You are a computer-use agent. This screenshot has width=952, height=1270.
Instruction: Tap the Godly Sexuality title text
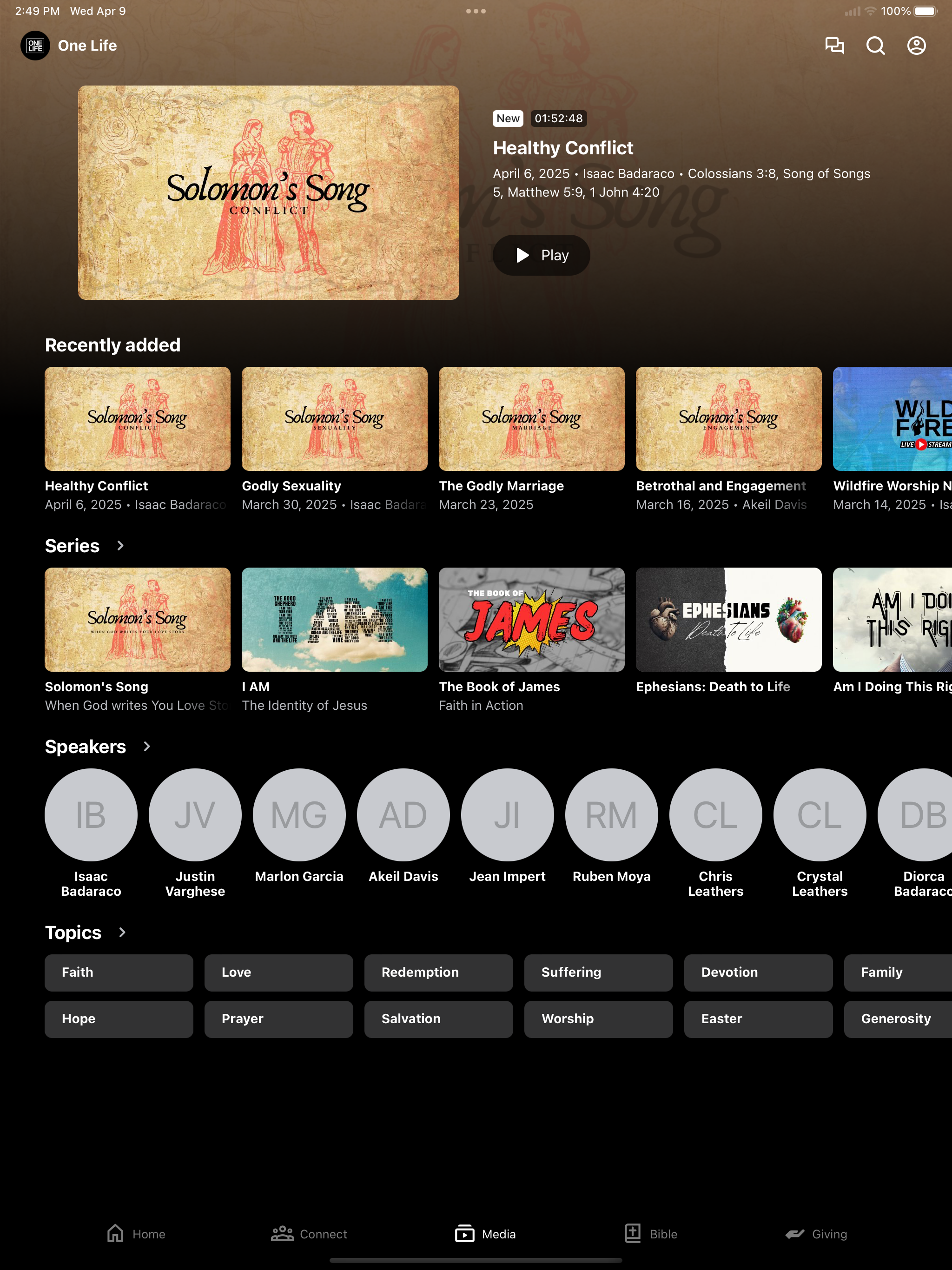pos(291,486)
